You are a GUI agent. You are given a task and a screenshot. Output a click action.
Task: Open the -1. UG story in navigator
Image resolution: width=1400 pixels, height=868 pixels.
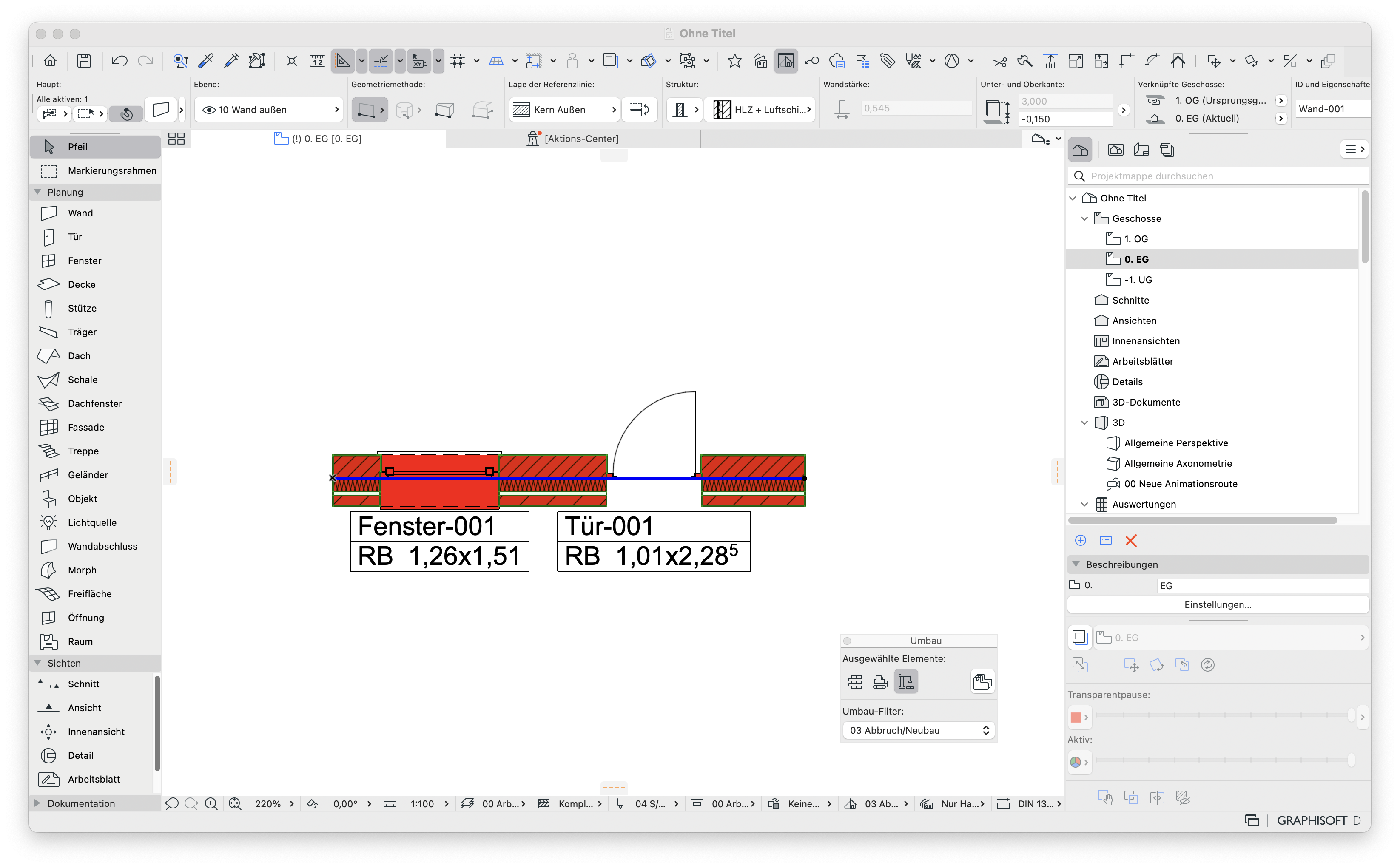click(x=1138, y=280)
